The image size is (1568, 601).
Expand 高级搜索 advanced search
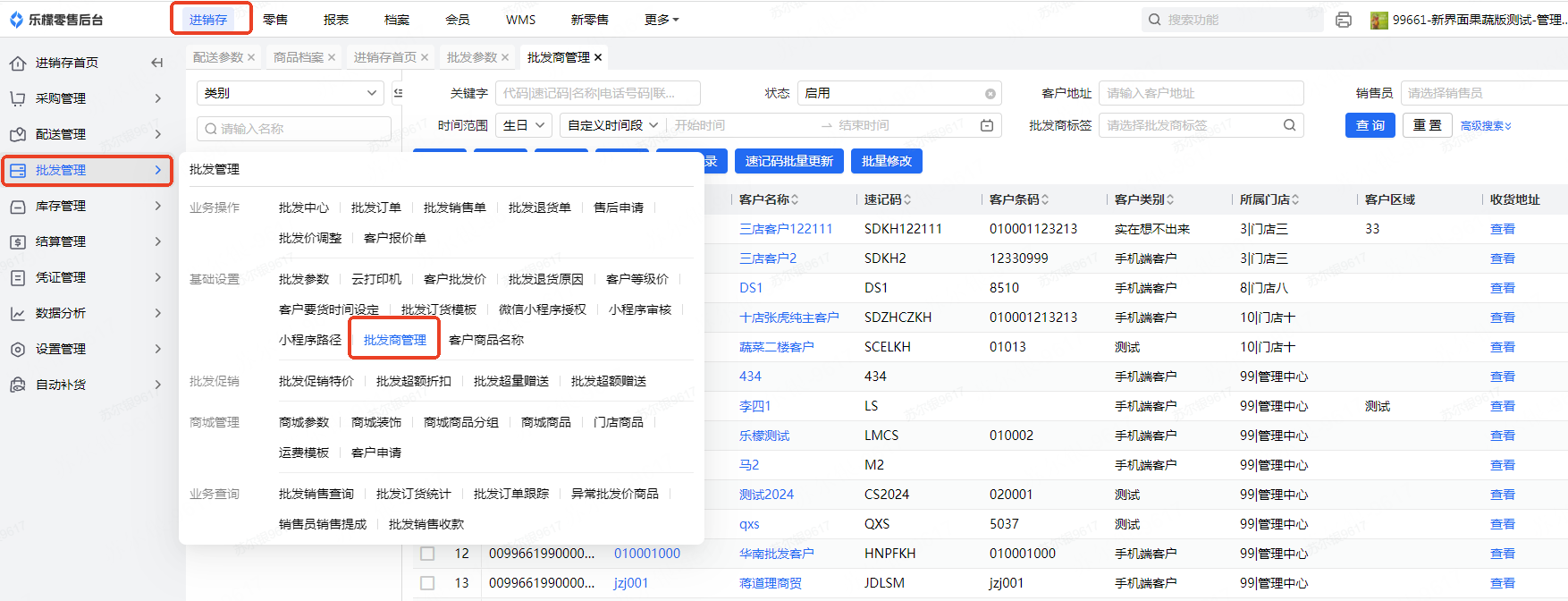[1486, 126]
